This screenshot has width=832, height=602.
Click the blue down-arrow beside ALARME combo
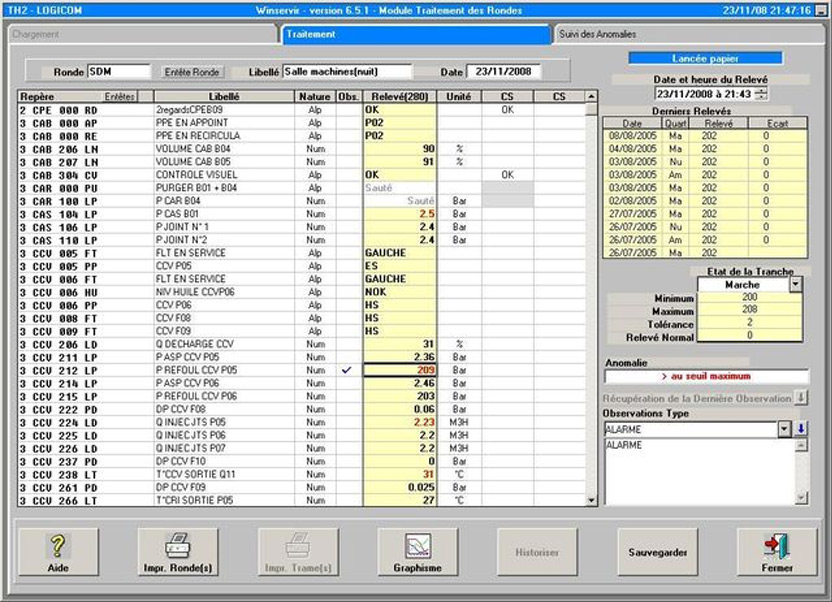coord(801,429)
